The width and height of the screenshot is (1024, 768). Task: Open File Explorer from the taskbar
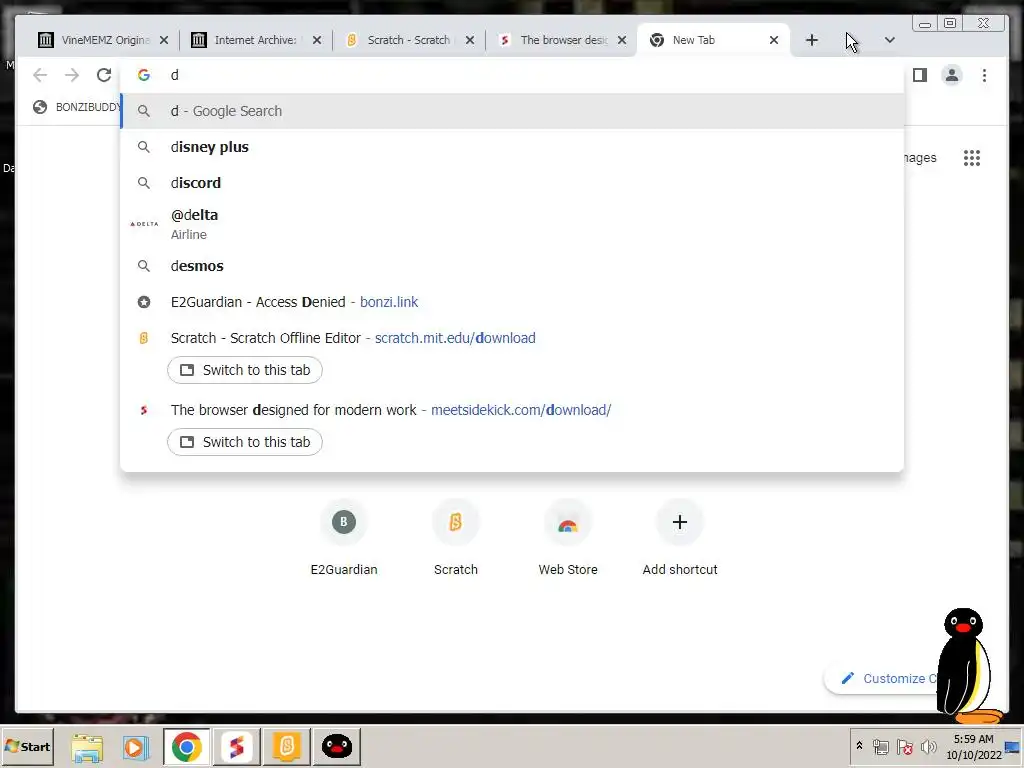pyautogui.click(x=87, y=747)
